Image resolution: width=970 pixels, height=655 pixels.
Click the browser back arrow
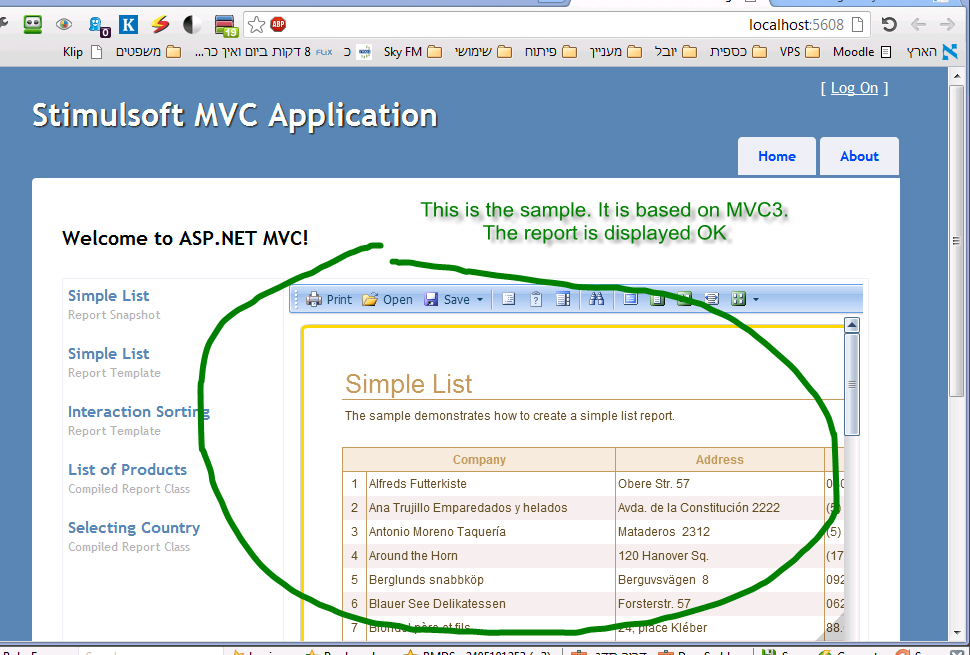919,25
